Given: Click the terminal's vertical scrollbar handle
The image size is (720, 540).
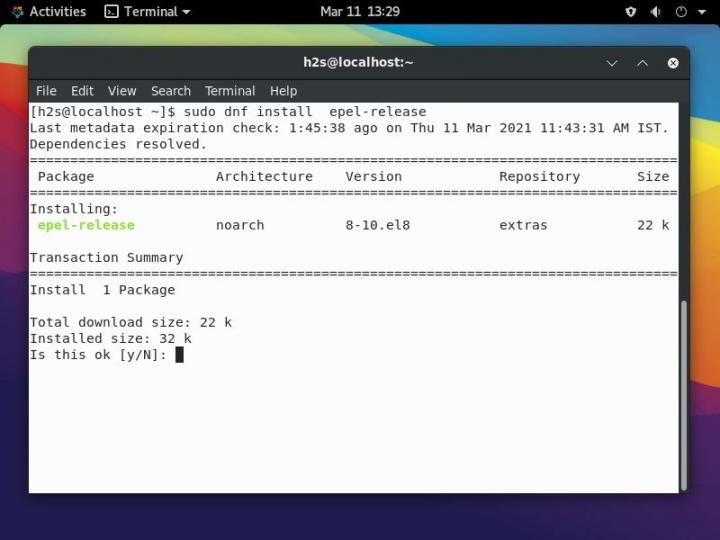Looking at the screenshot, I should pyautogui.click(x=684, y=395).
